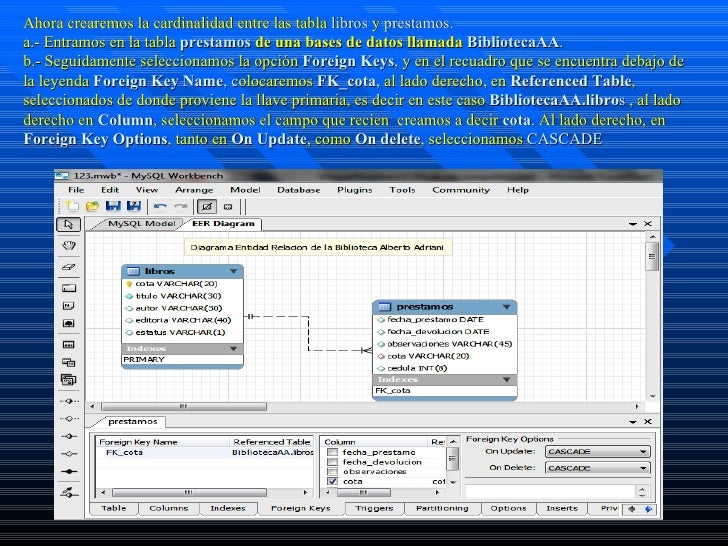This screenshot has width=728, height=546.
Task: Uncheck the cota column checkbox
Action: [x=332, y=481]
